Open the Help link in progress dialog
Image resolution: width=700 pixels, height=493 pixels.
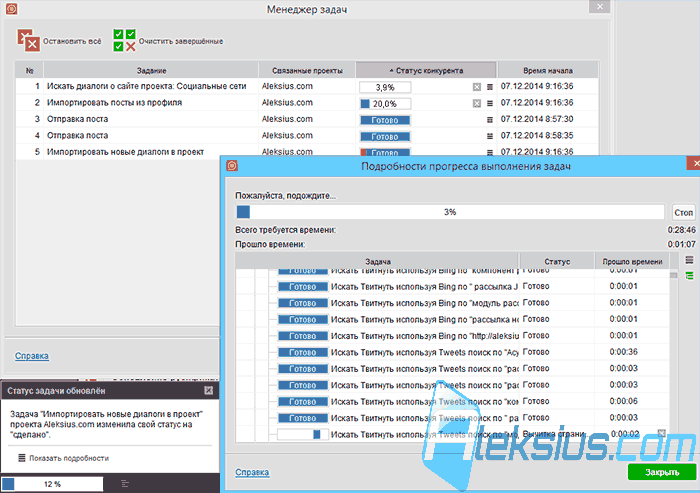(x=252, y=472)
